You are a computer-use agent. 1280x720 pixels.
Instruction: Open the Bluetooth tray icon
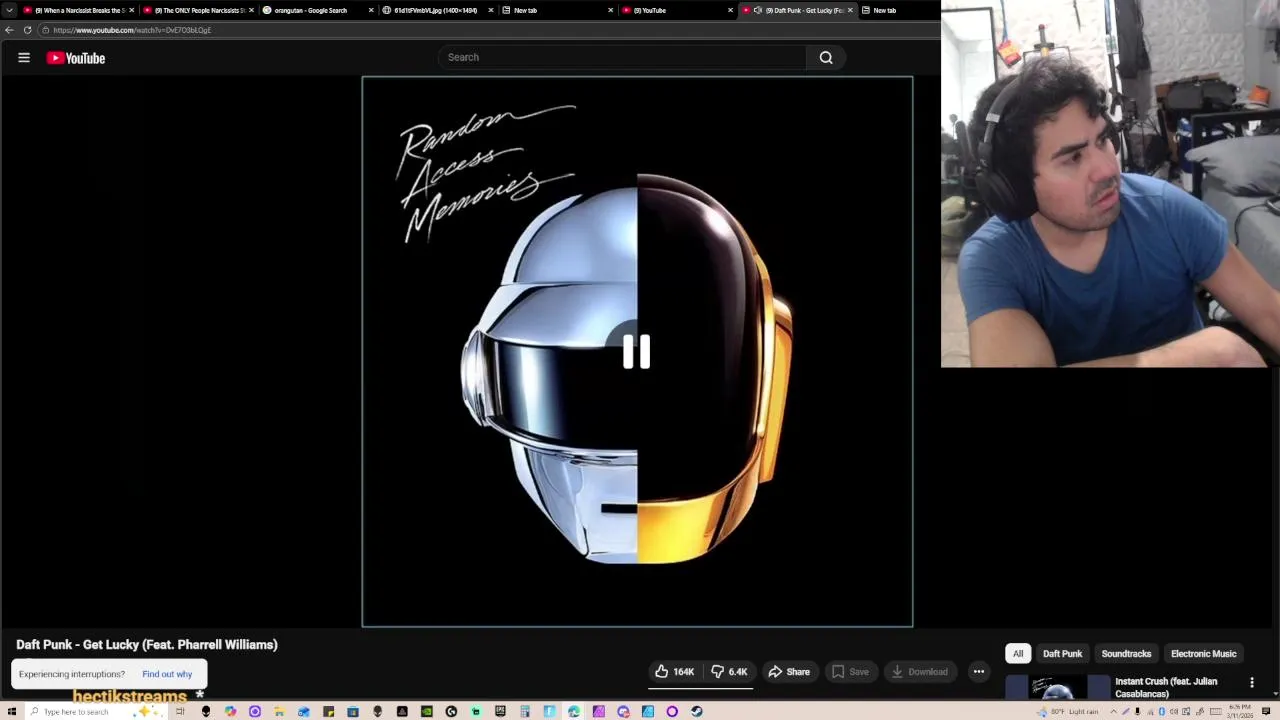(x=1161, y=711)
